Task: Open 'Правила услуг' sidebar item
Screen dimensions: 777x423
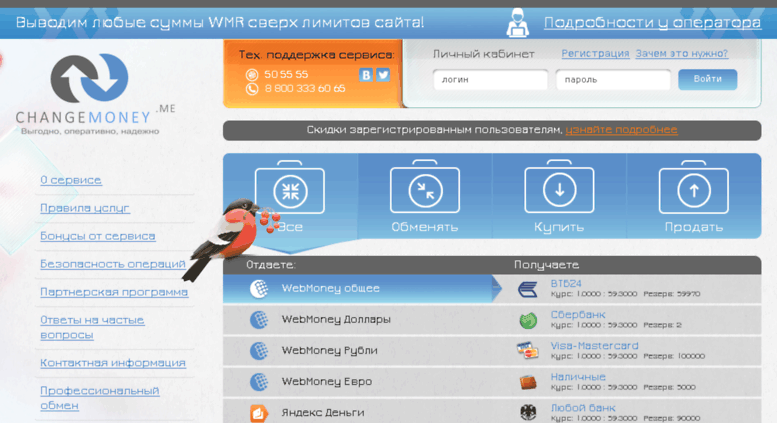Action: pyautogui.click(x=85, y=208)
